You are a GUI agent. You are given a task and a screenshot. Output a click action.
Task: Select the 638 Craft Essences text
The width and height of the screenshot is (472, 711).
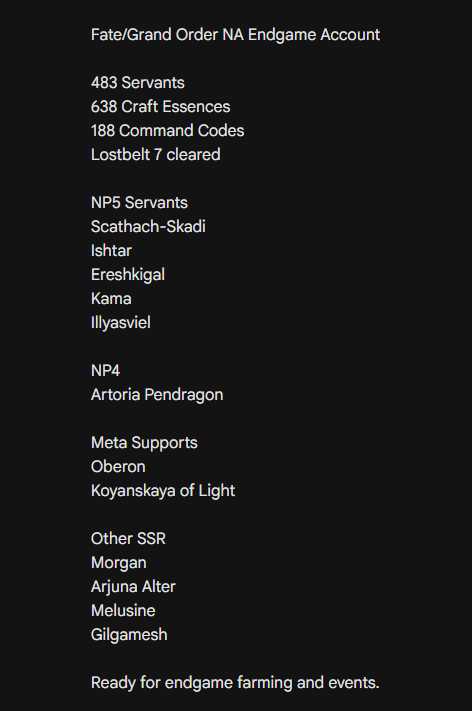(x=161, y=107)
